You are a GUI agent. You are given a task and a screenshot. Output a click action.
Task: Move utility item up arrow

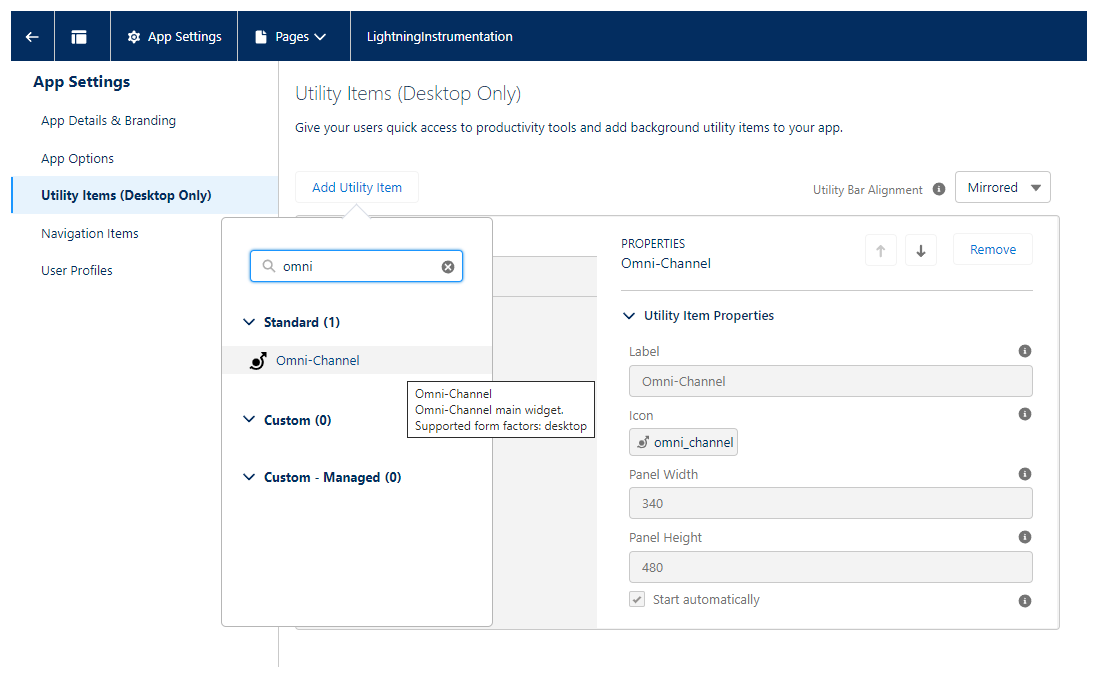[881, 250]
